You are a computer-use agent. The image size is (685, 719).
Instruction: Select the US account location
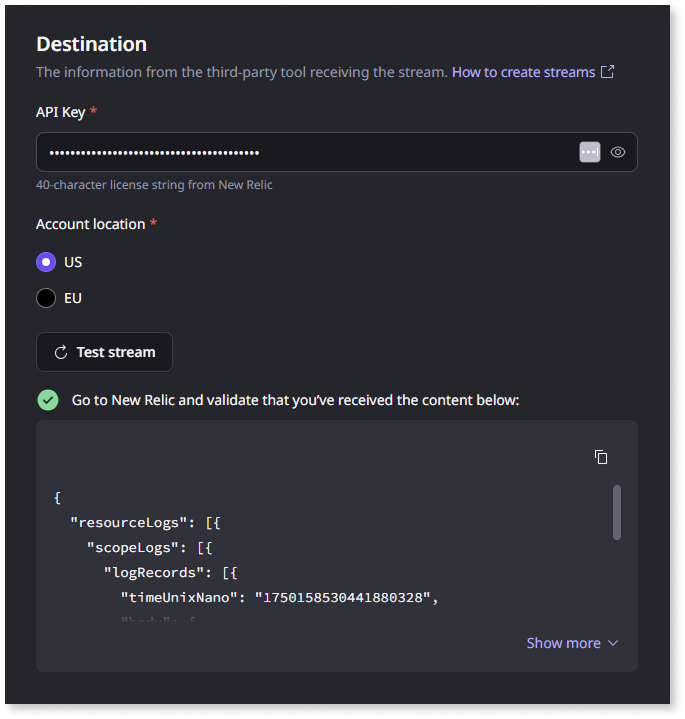click(46, 262)
